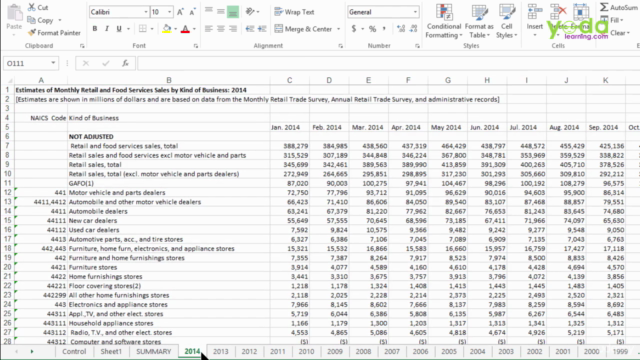Select Top Align icon
The height and width of the screenshot is (360, 640).
[209, 11]
